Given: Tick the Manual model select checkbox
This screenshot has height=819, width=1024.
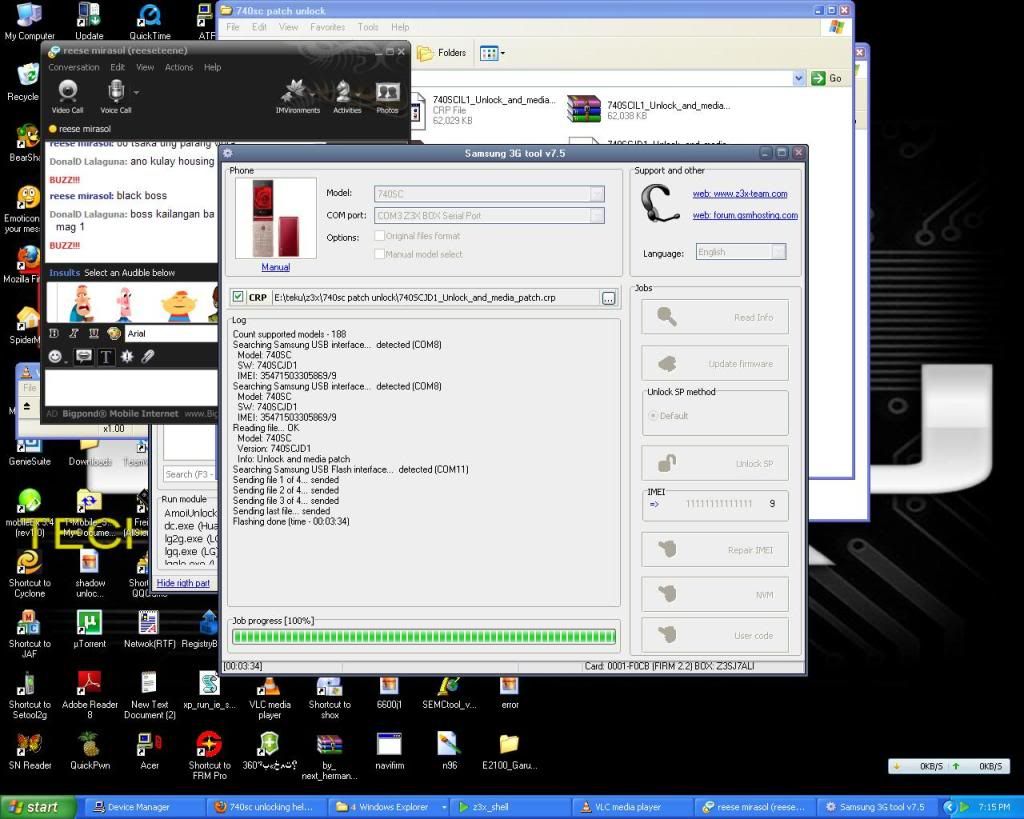Looking at the screenshot, I should [x=380, y=254].
